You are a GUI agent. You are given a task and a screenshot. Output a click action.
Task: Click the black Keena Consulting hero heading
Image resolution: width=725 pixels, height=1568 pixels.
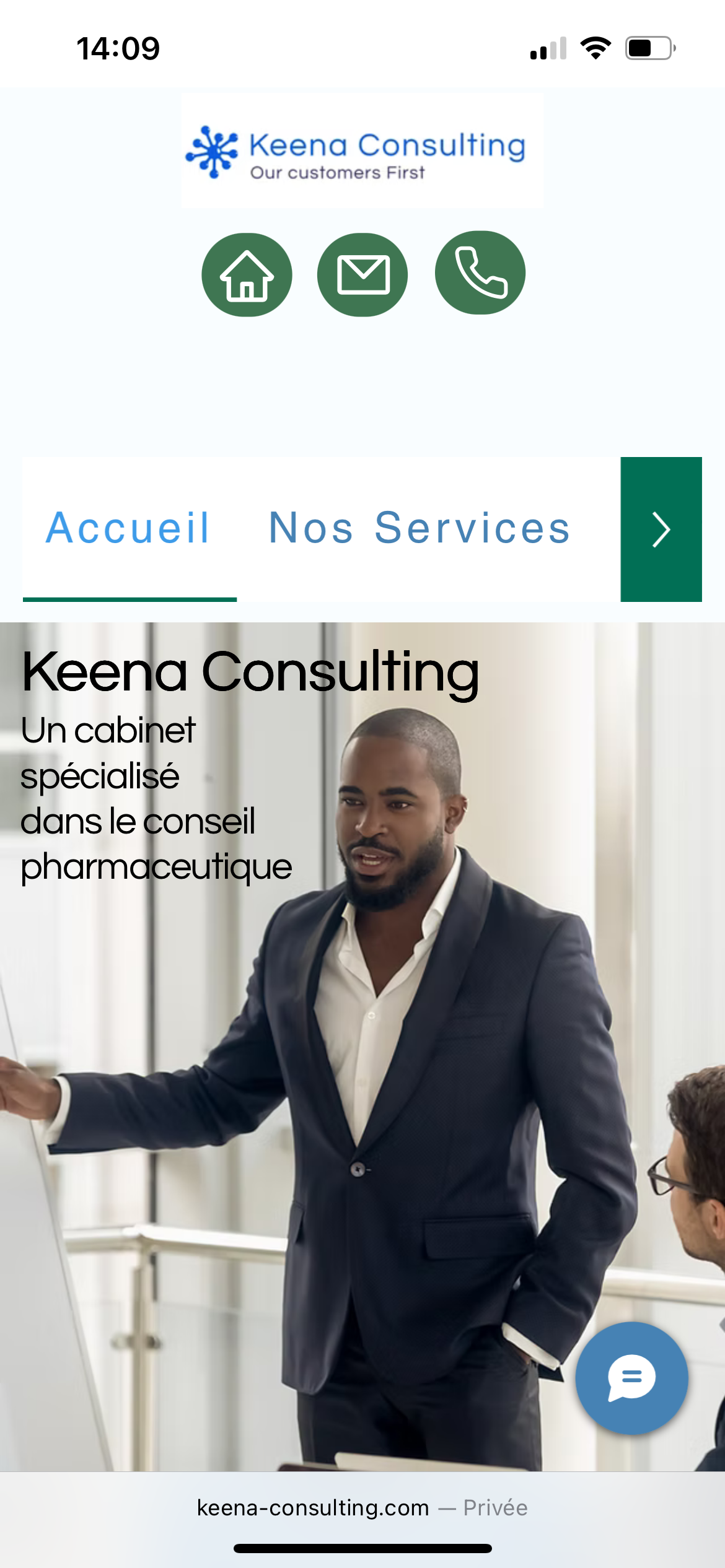pos(250,672)
